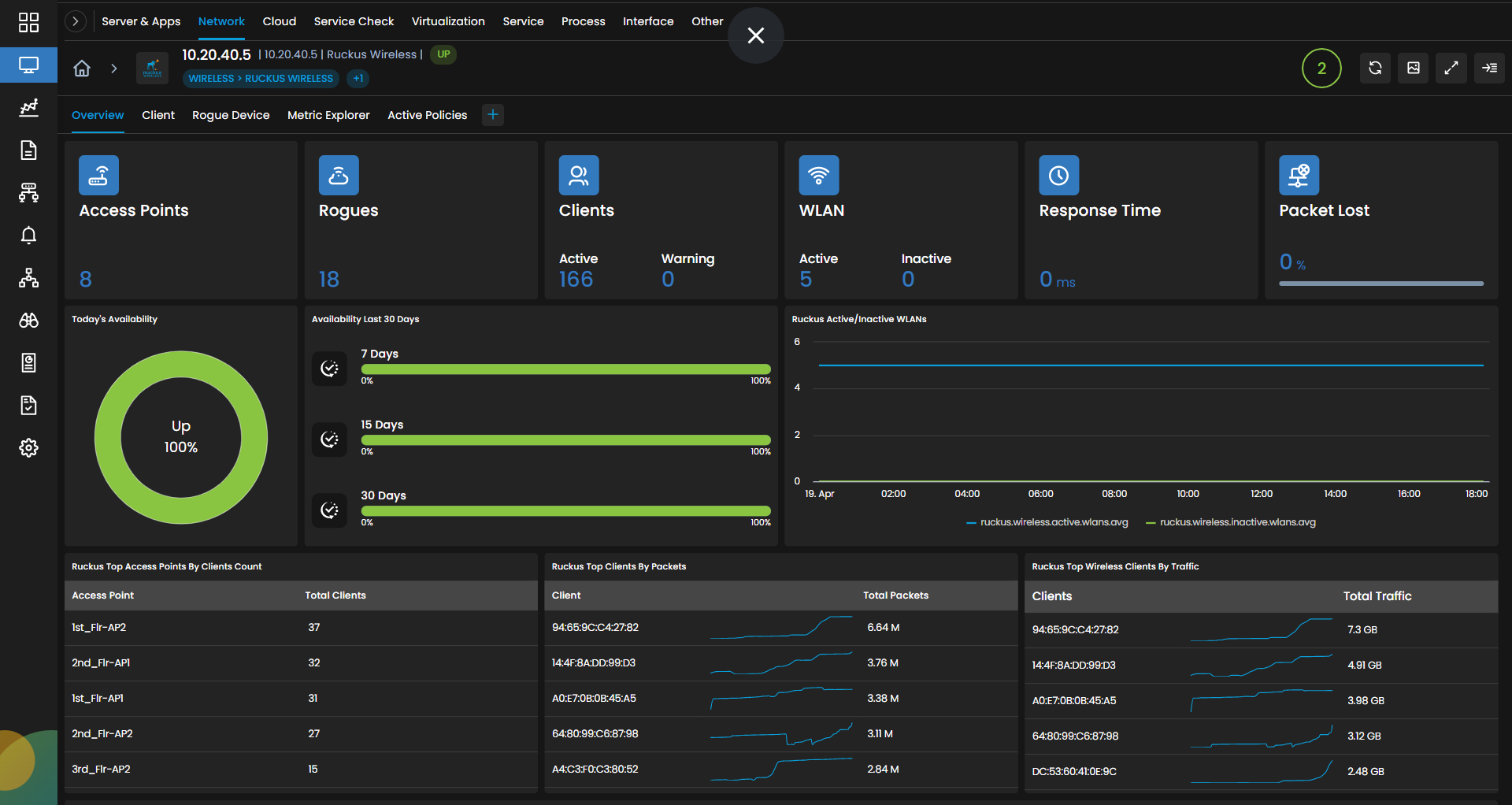This screenshot has height=805, width=1512.
Task: Toggle ruckus.wireless.inactive.wlans.avg legend series
Action: coord(1230,522)
